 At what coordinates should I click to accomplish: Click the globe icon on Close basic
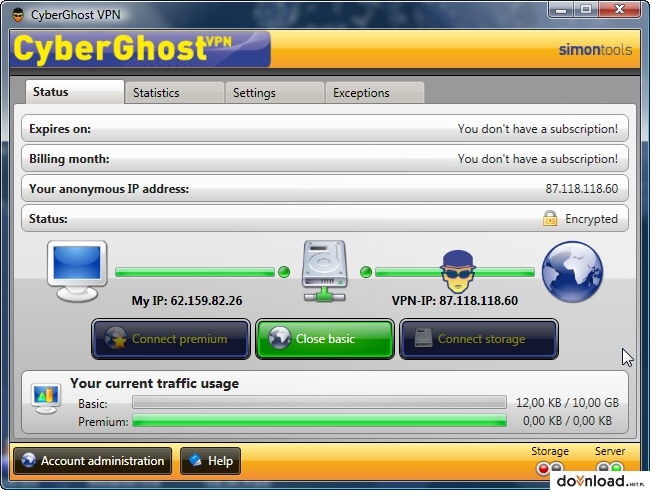[279, 338]
